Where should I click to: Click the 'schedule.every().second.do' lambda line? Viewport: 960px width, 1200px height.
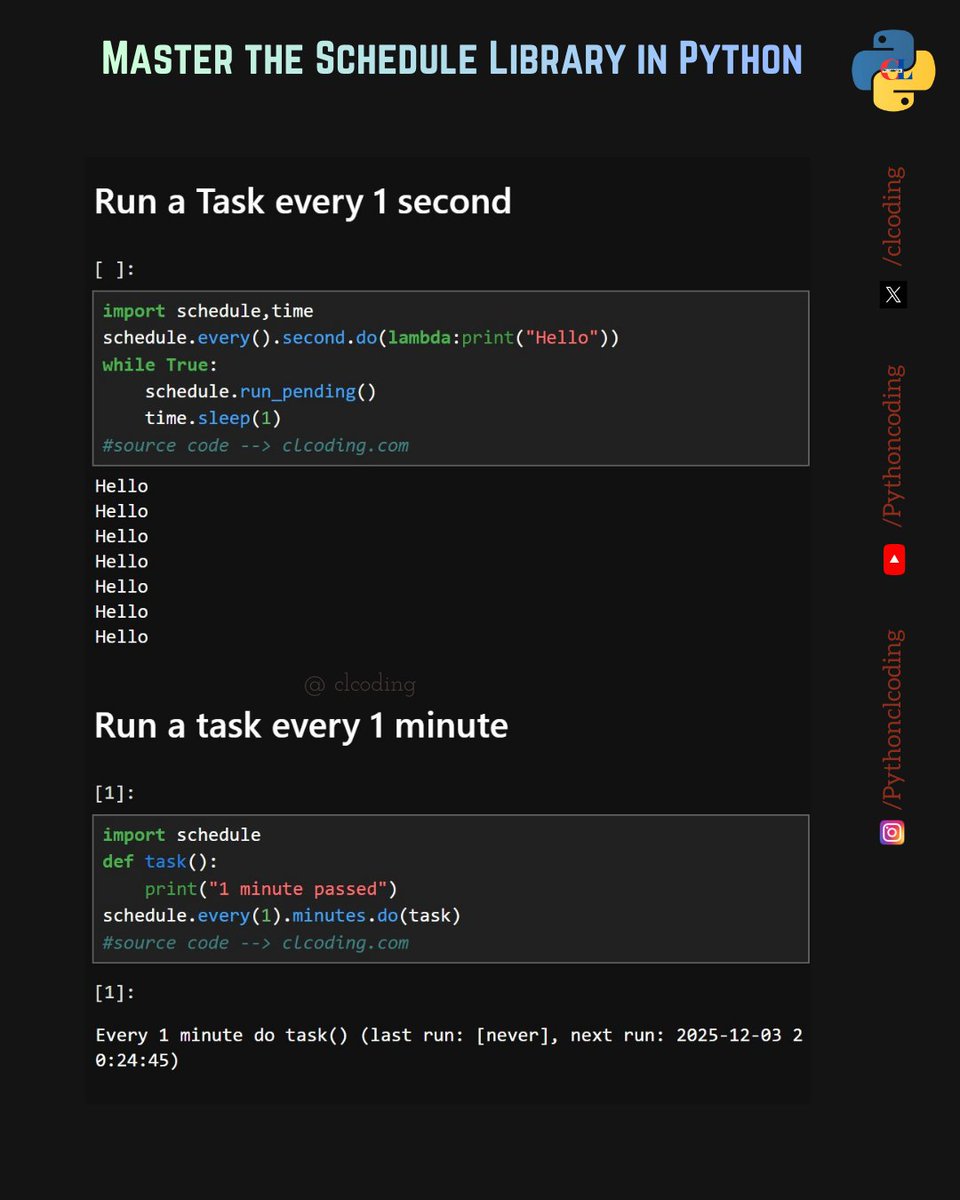(361, 338)
